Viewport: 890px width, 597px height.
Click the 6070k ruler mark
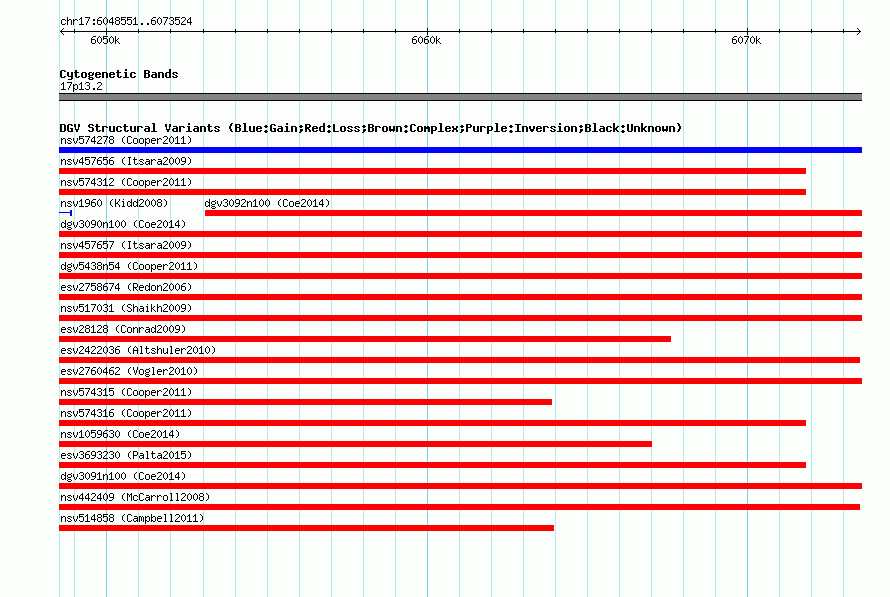coord(746,40)
